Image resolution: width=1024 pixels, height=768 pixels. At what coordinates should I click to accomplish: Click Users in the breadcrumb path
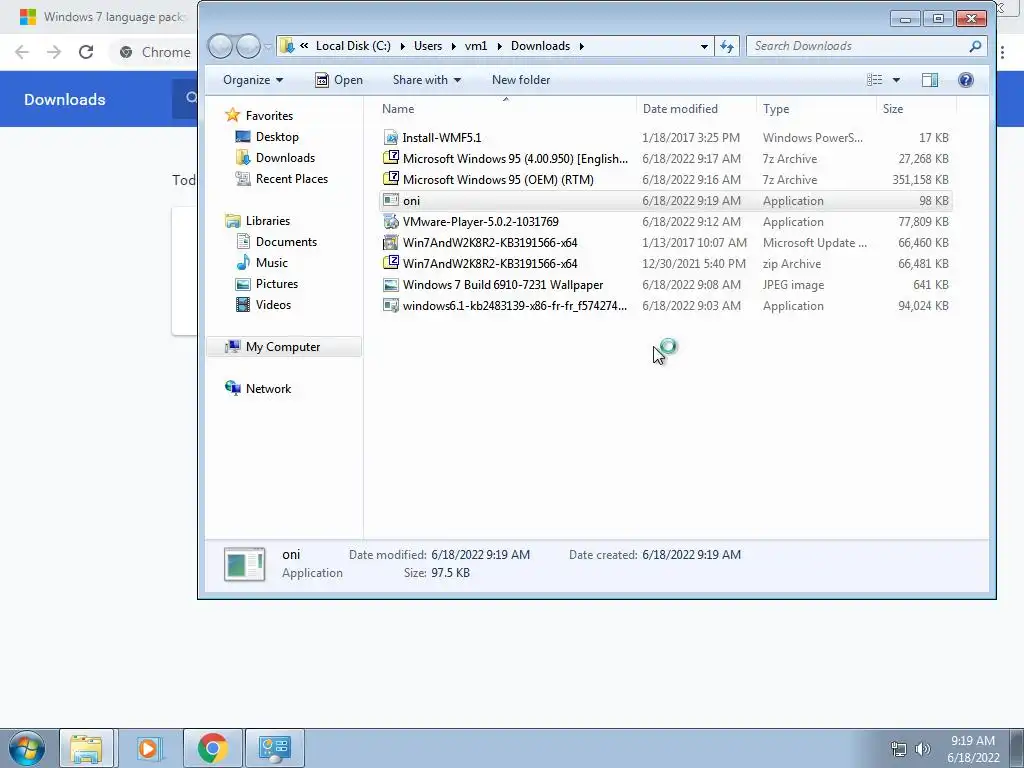(x=428, y=46)
